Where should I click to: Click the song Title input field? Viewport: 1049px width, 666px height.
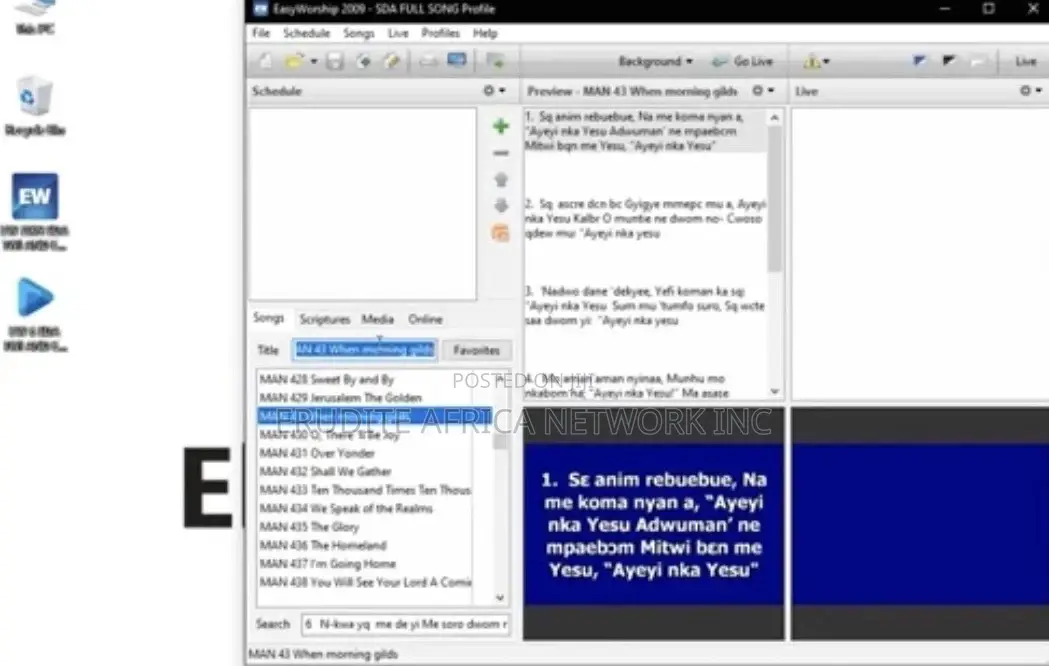click(365, 350)
